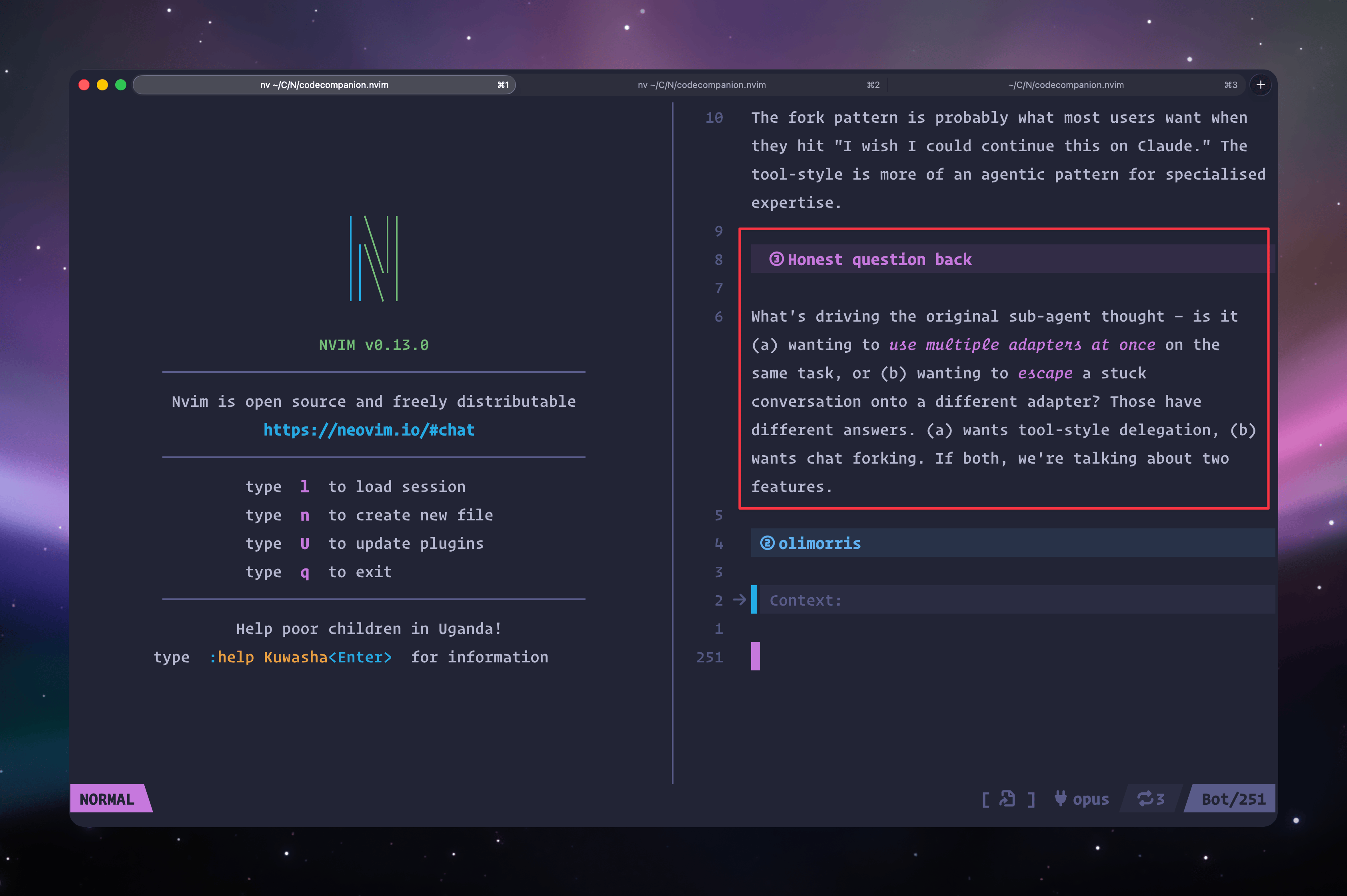Place cursor at line 251 block cursor
Viewport: 1347px width, 896px height.
[755, 656]
